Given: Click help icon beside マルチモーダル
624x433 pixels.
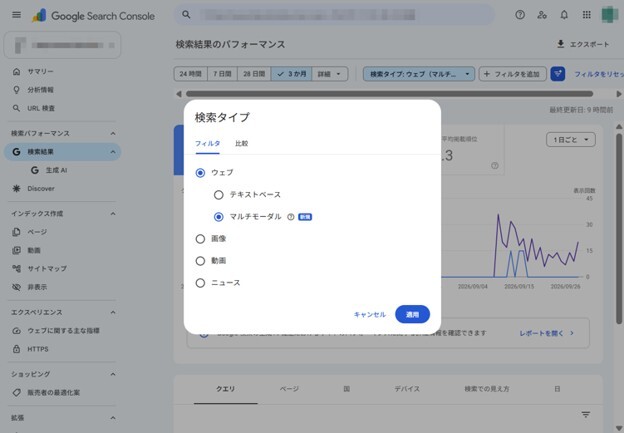Looking at the screenshot, I should click(291, 217).
